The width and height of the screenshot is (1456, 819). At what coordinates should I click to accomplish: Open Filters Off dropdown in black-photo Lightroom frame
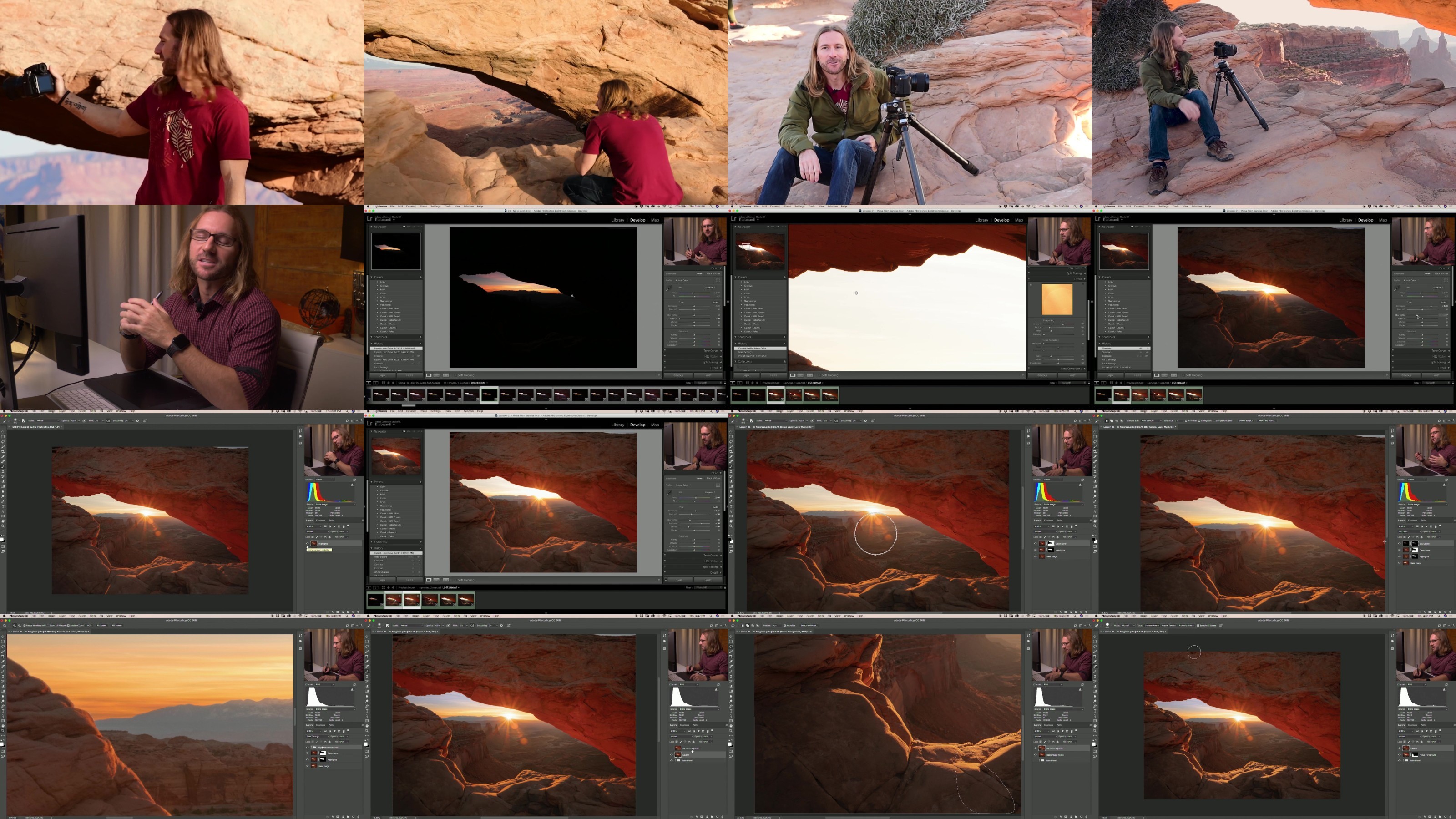point(709,383)
